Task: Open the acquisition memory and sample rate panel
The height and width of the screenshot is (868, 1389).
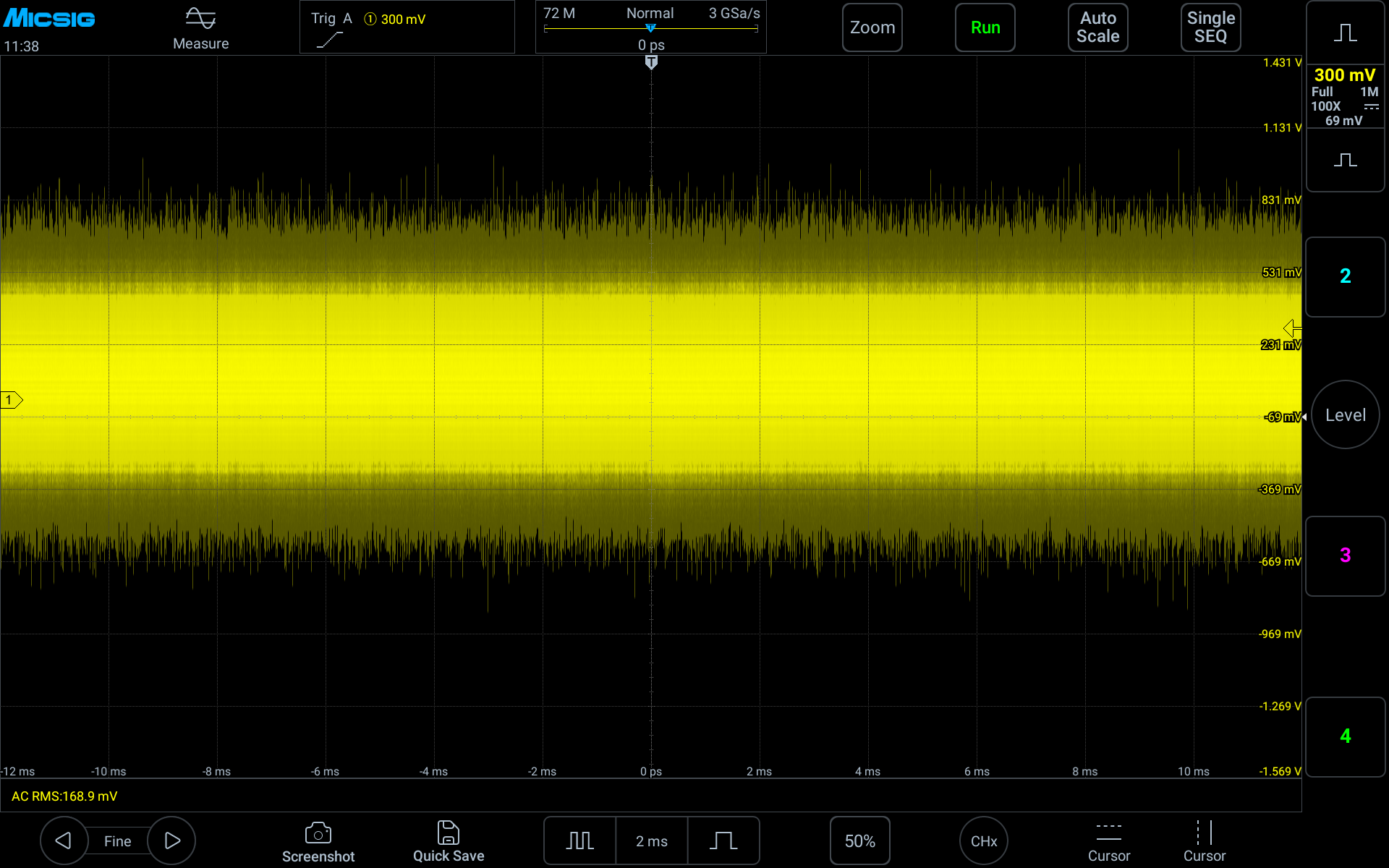Action: click(x=650, y=27)
